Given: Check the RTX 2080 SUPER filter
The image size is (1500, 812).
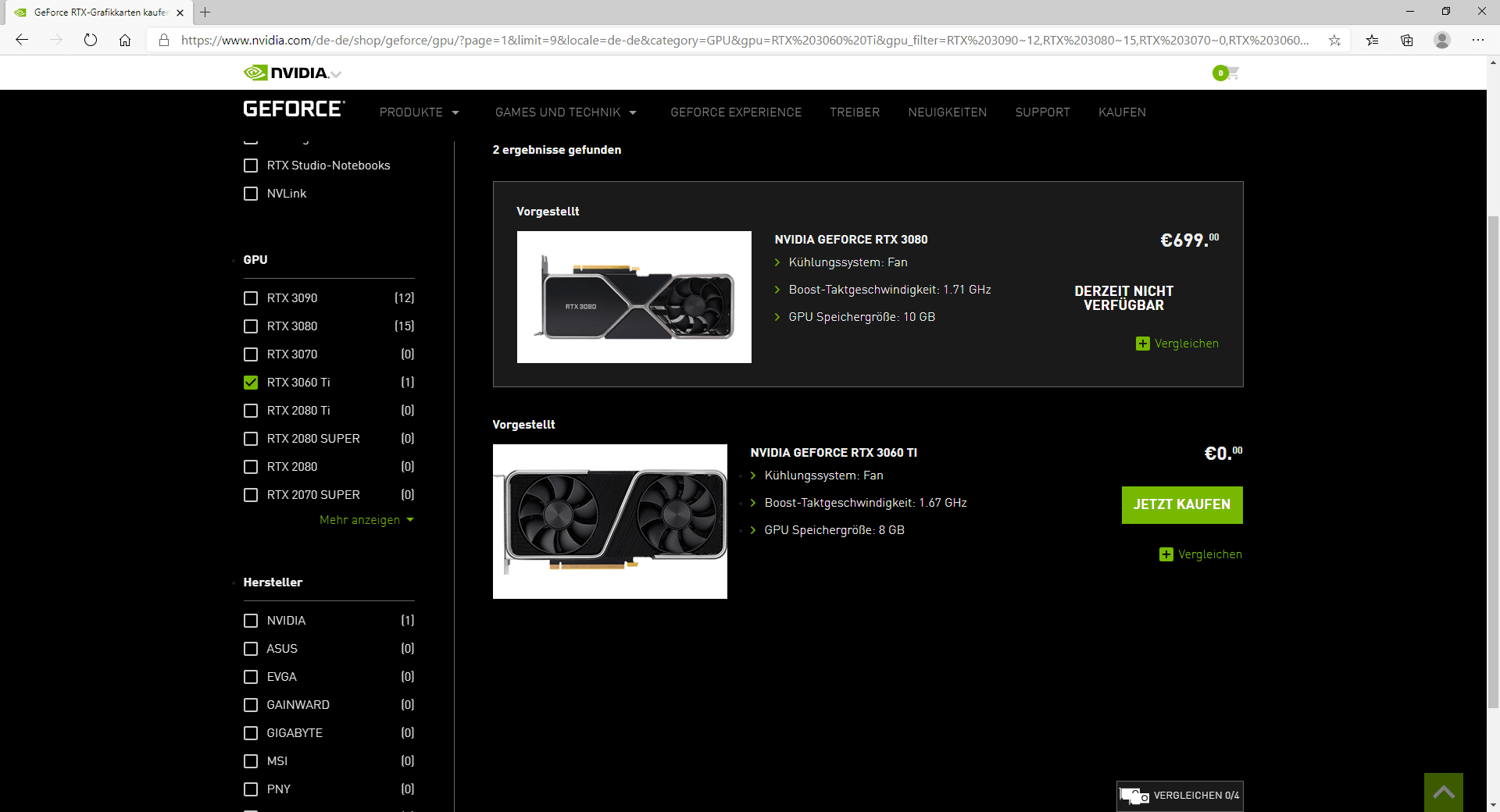Looking at the screenshot, I should (251, 439).
